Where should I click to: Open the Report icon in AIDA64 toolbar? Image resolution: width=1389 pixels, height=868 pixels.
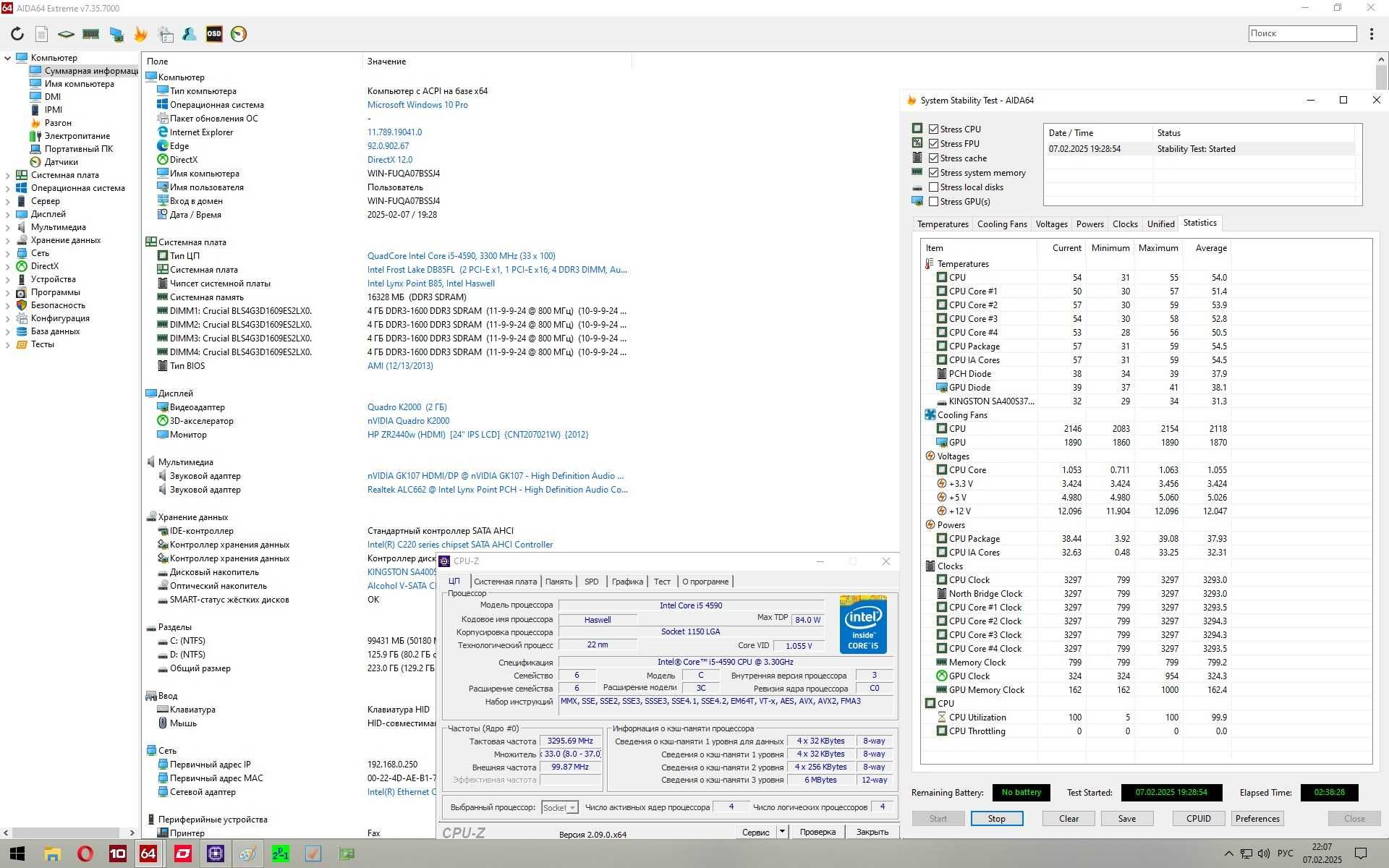pyautogui.click(x=42, y=34)
